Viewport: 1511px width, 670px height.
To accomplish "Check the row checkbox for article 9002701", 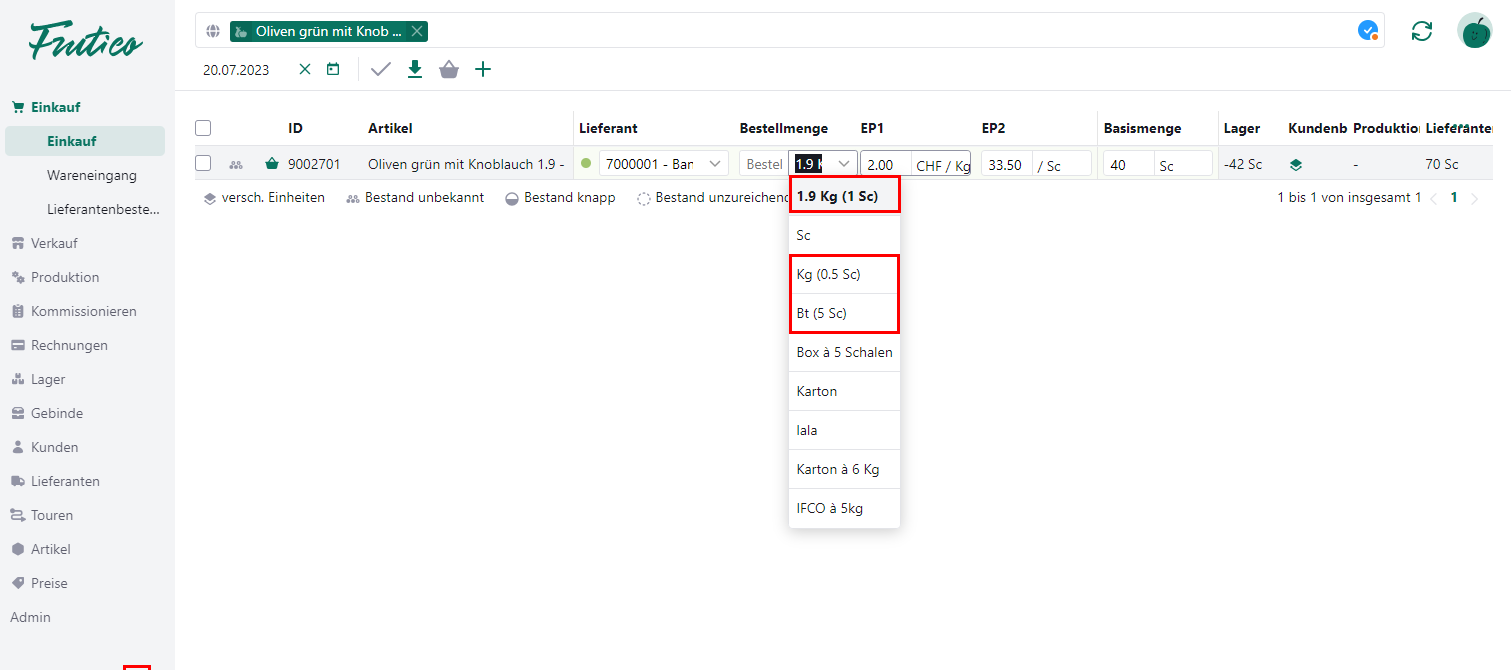I will coord(203,164).
